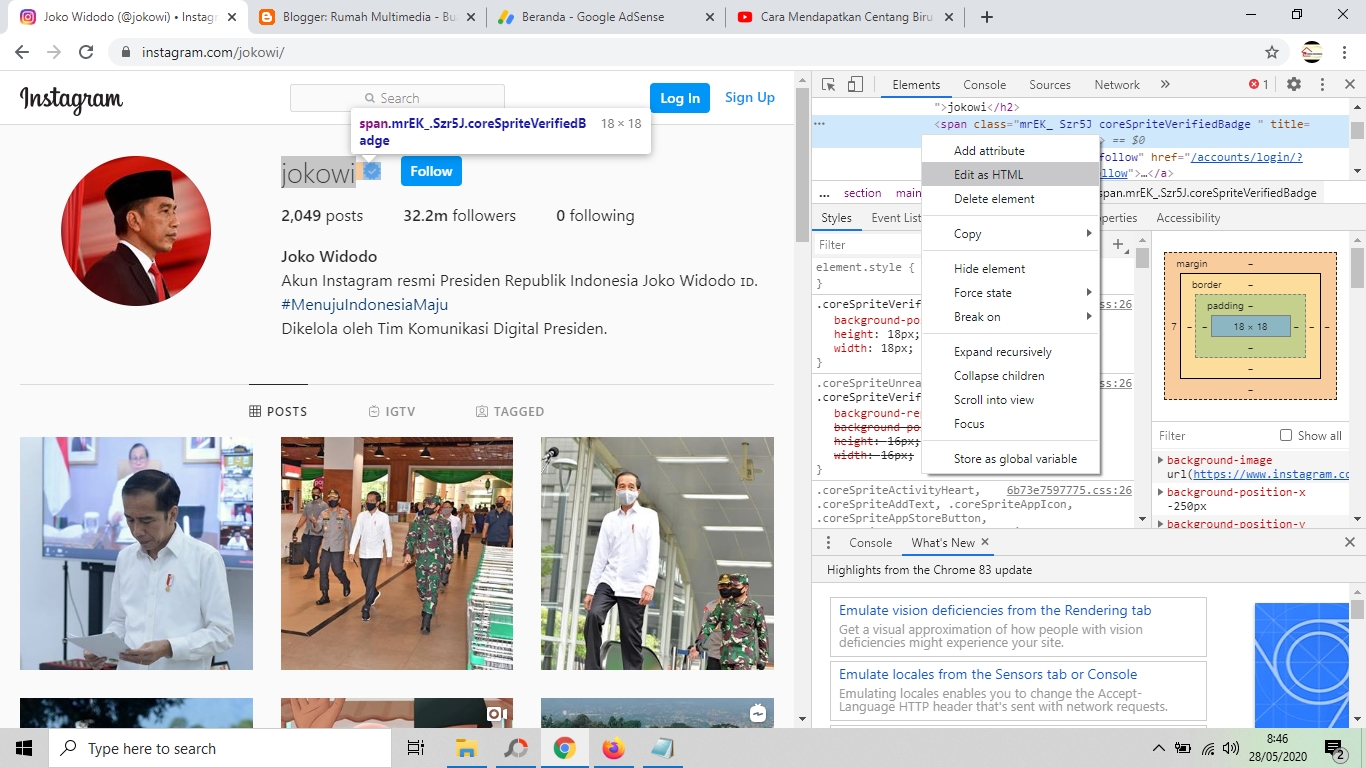Screen dimensions: 1366x768
Task: Open Task View on the taskbar
Action: point(416,748)
